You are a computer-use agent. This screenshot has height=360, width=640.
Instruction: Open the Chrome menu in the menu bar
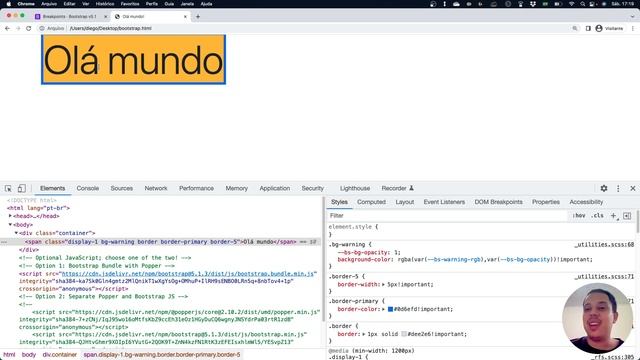tap(26, 4)
